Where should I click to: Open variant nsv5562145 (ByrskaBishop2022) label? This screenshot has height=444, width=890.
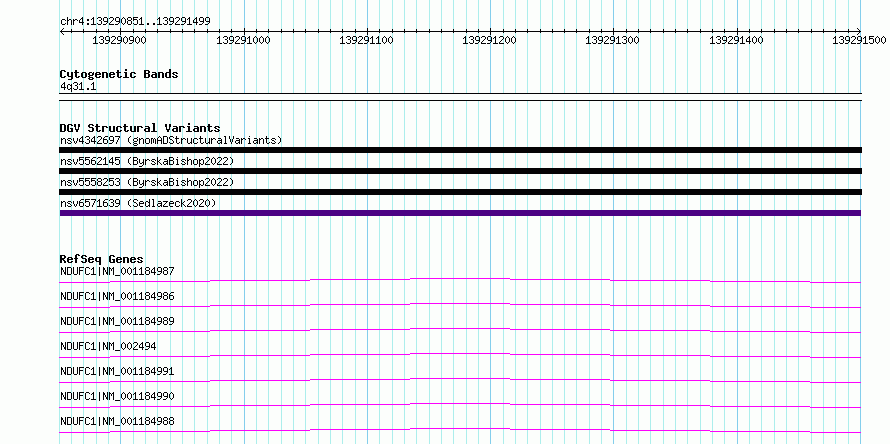click(x=147, y=161)
